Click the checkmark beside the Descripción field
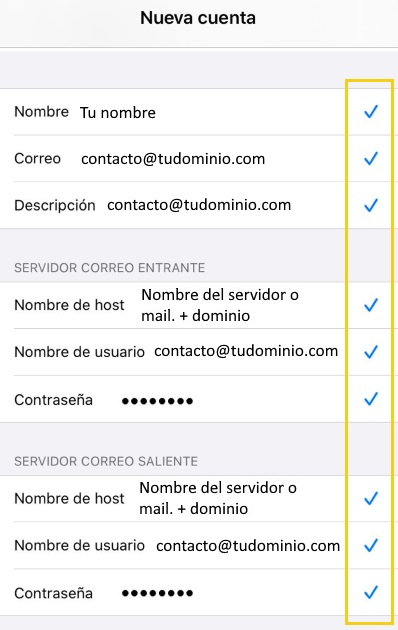 [371, 205]
